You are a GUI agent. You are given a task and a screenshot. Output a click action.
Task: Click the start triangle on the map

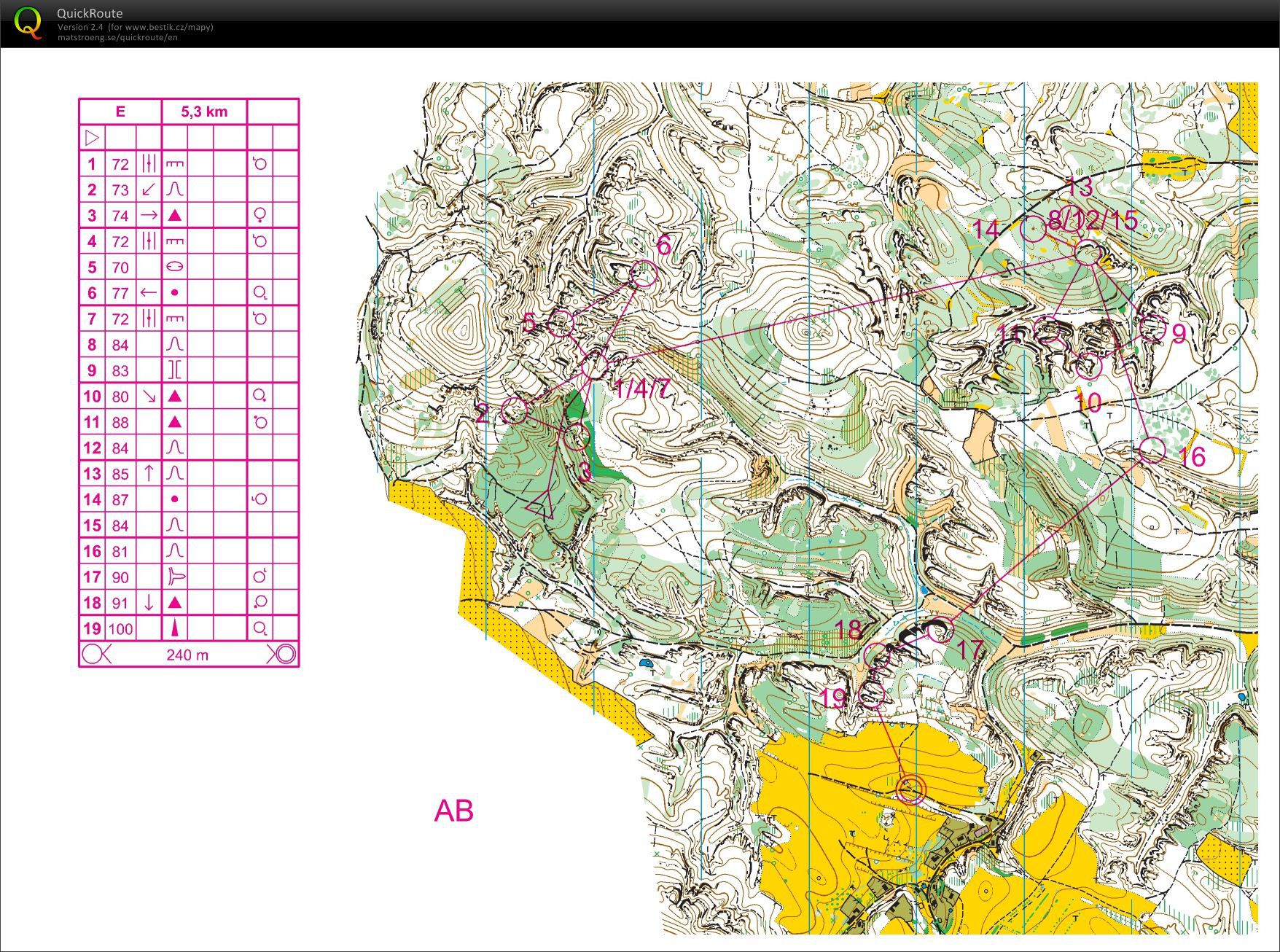click(541, 506)
